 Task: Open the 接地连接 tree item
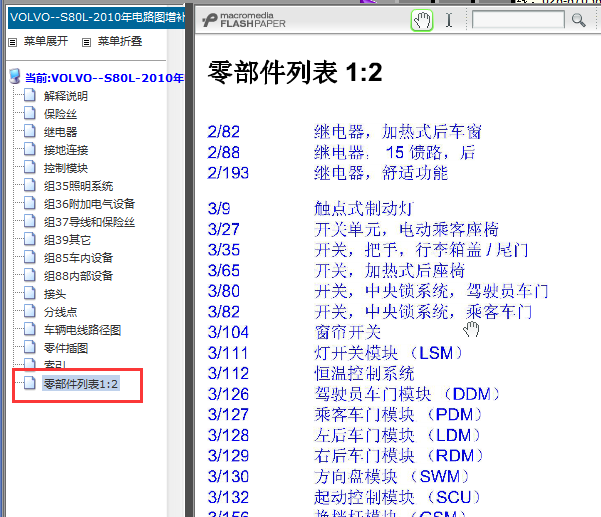click(x=66, y=150)
